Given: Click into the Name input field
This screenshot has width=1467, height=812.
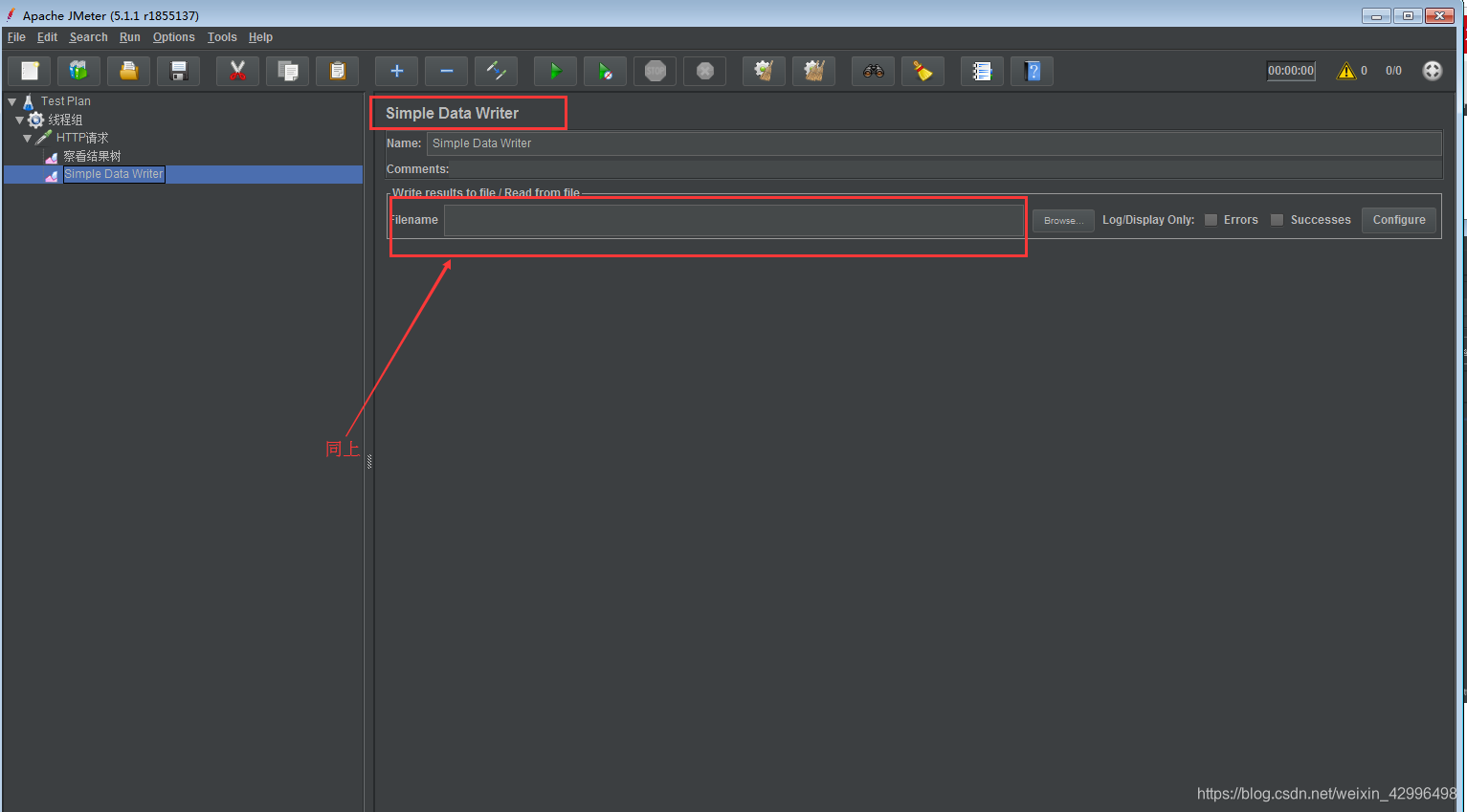Looking at the screenshot, I should point(934,143).
